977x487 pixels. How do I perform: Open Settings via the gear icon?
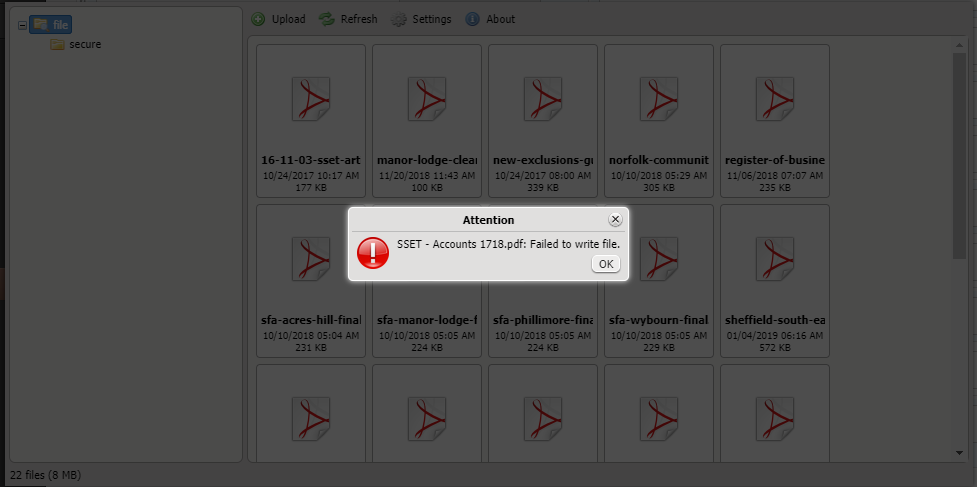(x=399, y=19)
